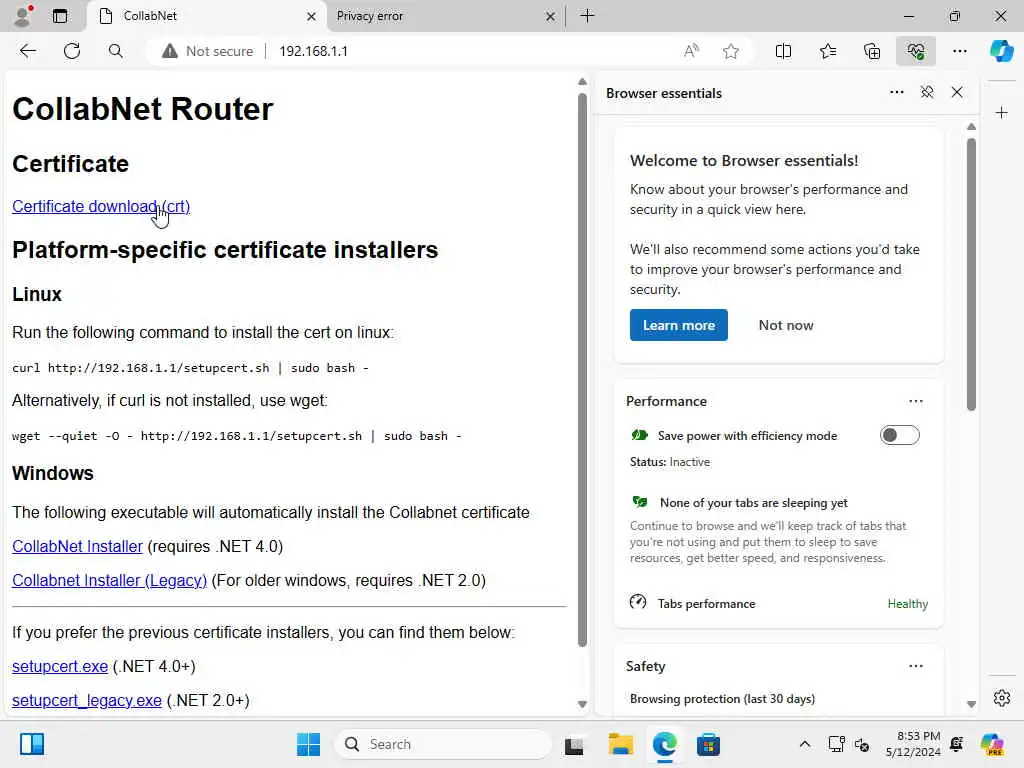
Task: Open the split screen icon
Action: [783, 51]
